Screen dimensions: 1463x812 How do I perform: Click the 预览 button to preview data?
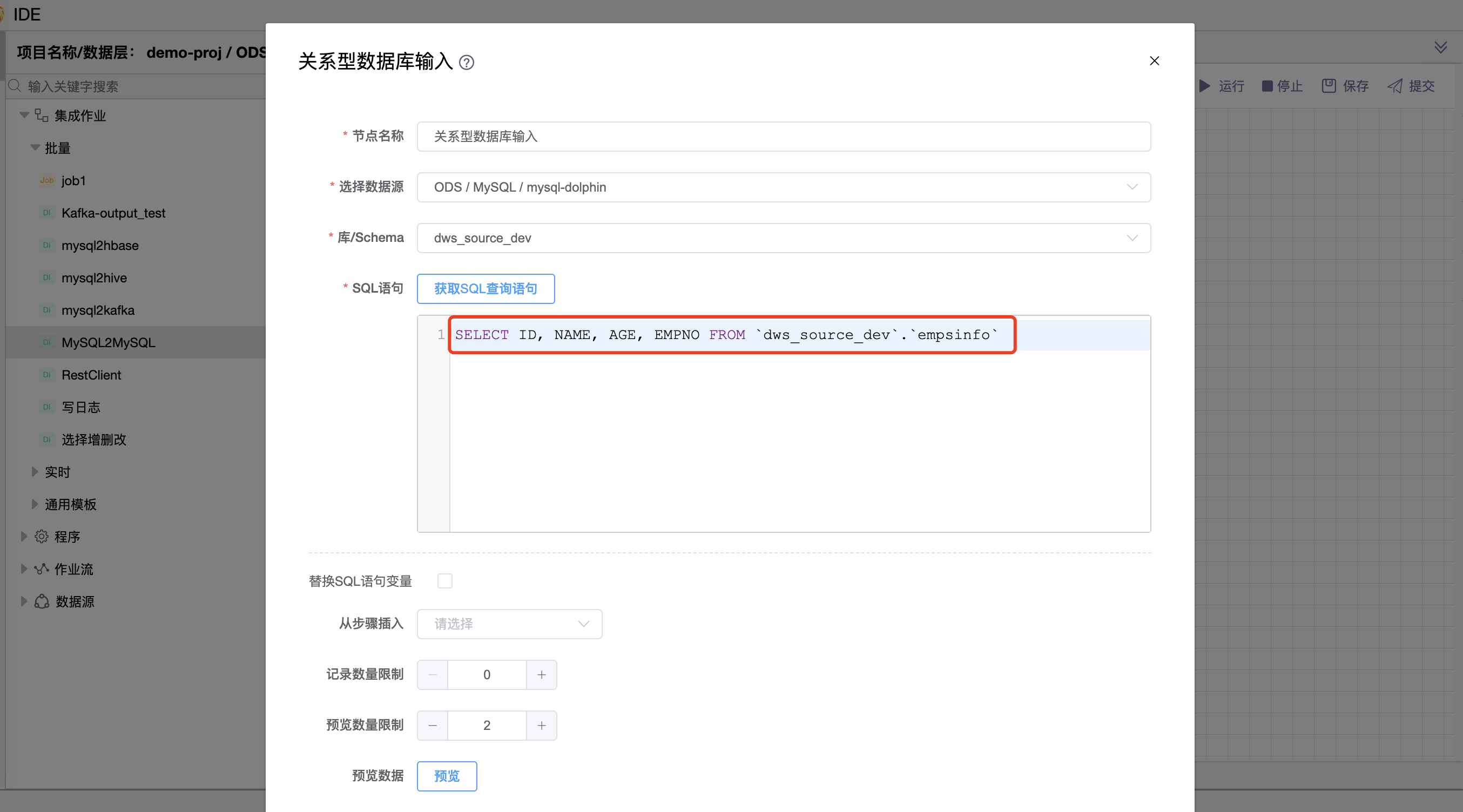[447, 776]
